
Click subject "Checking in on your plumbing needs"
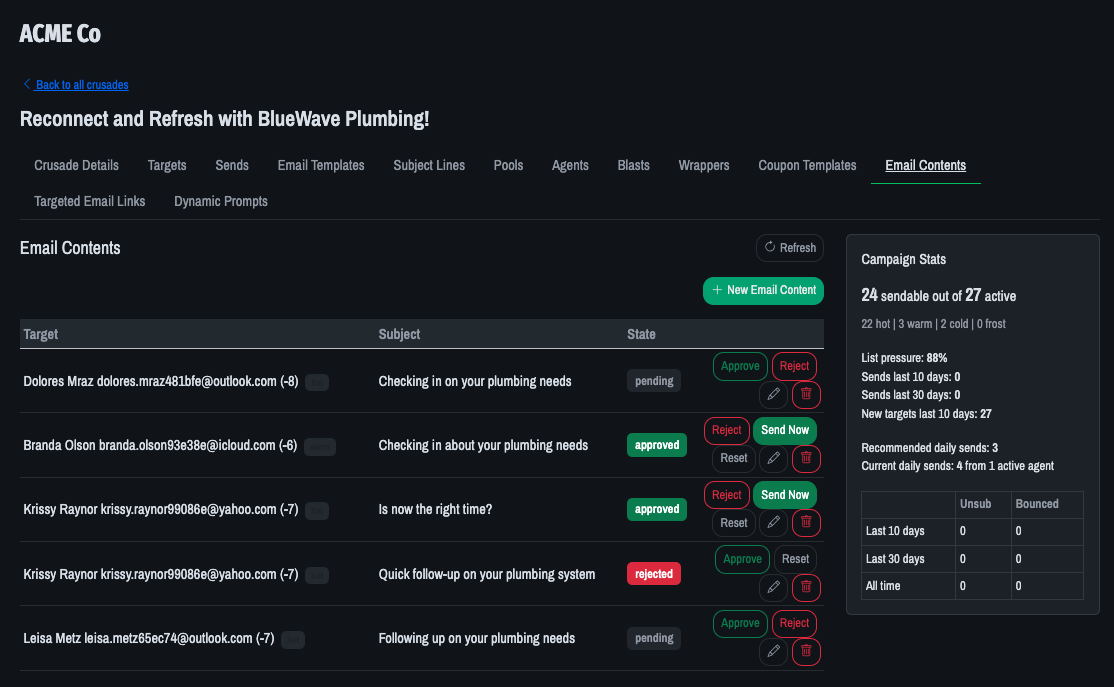click(x=475, y=381)
